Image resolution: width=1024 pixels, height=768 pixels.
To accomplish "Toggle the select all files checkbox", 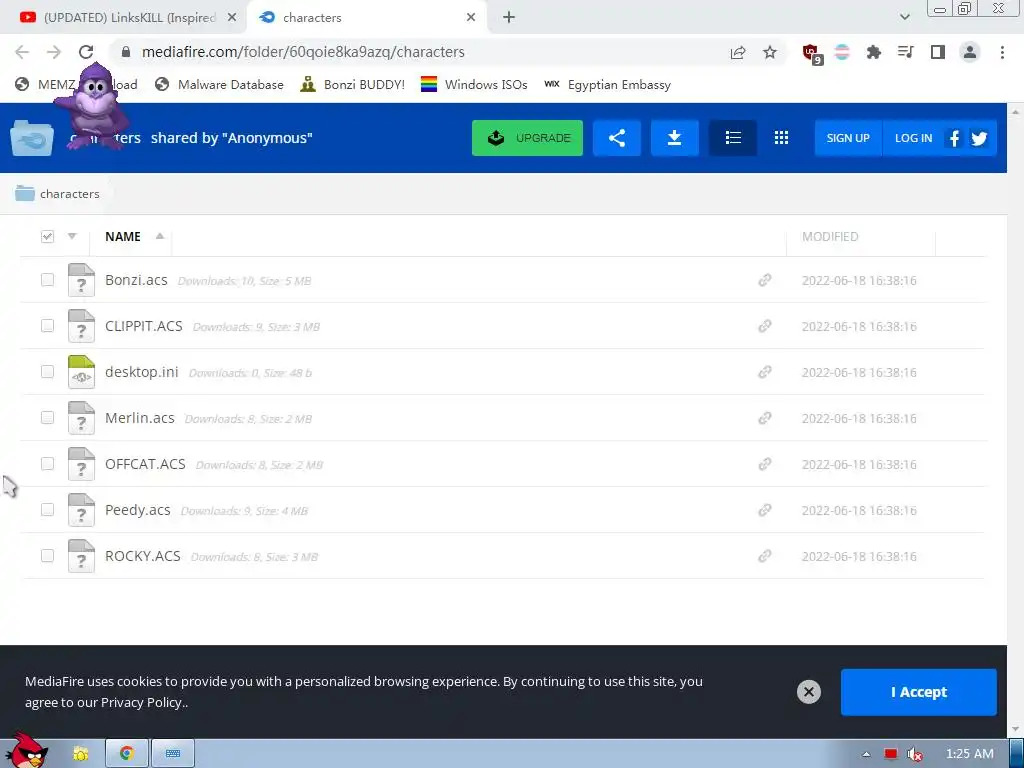I will pos(47,236).
